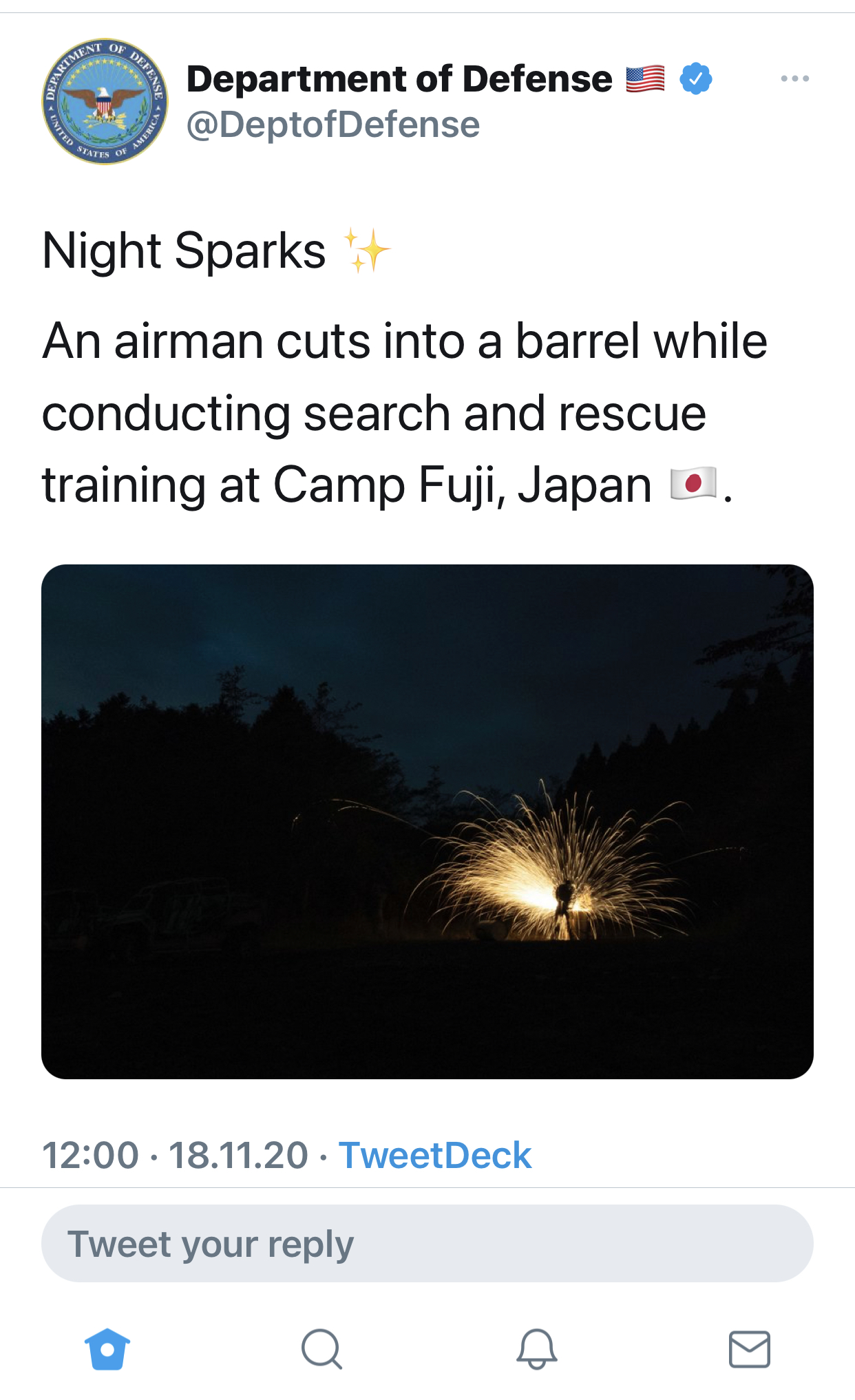Click the 12:00 tweet timestamp

click(x=90, y=1155)
